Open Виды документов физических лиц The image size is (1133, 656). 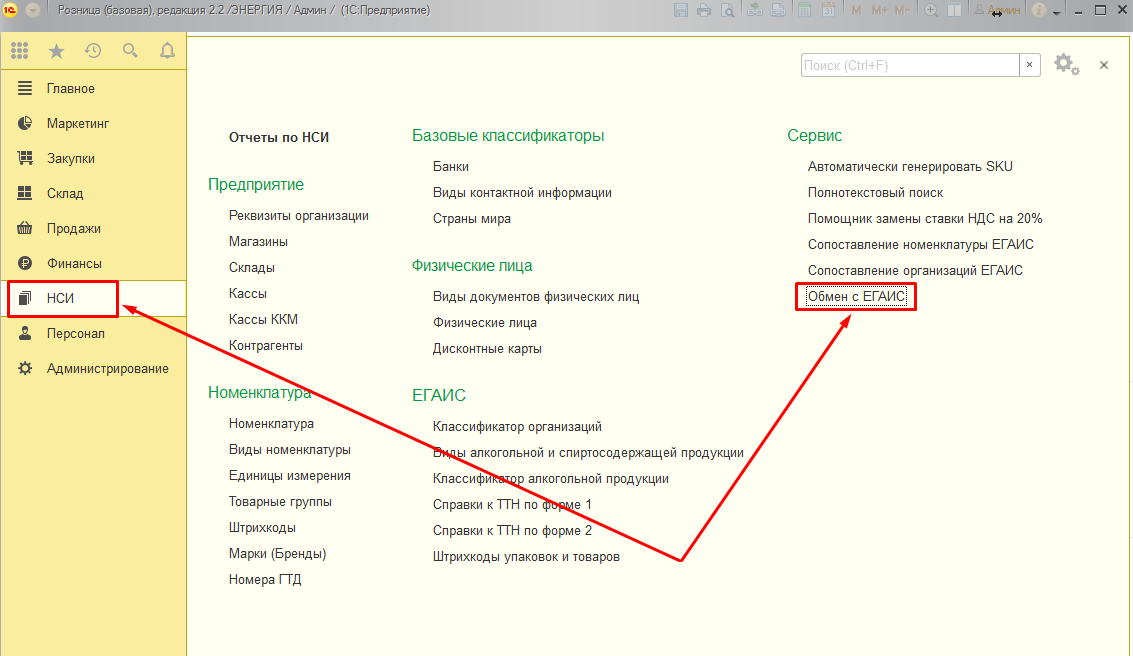(x=536, y=296)
